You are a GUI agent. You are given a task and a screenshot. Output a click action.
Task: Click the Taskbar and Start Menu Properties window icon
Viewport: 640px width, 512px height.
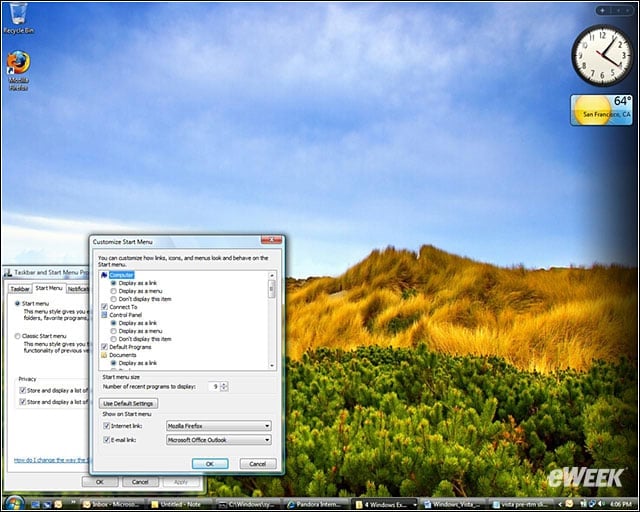pos(8,272)
